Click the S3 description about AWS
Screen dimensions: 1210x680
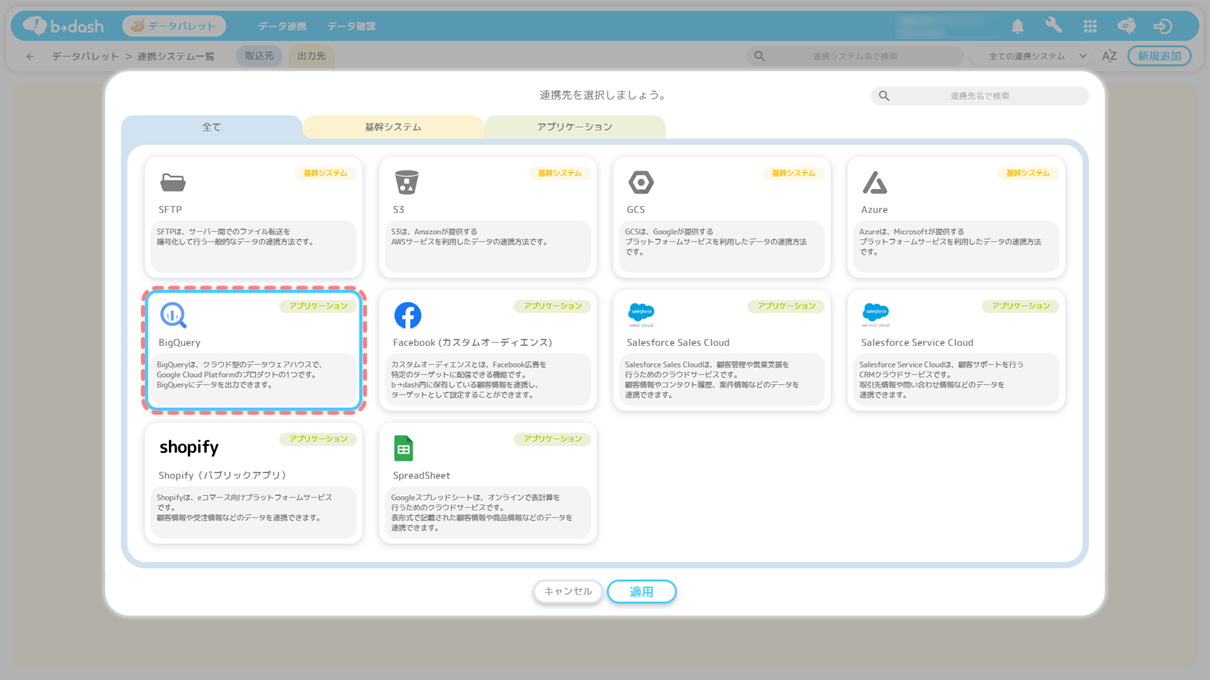click(470, 237)
